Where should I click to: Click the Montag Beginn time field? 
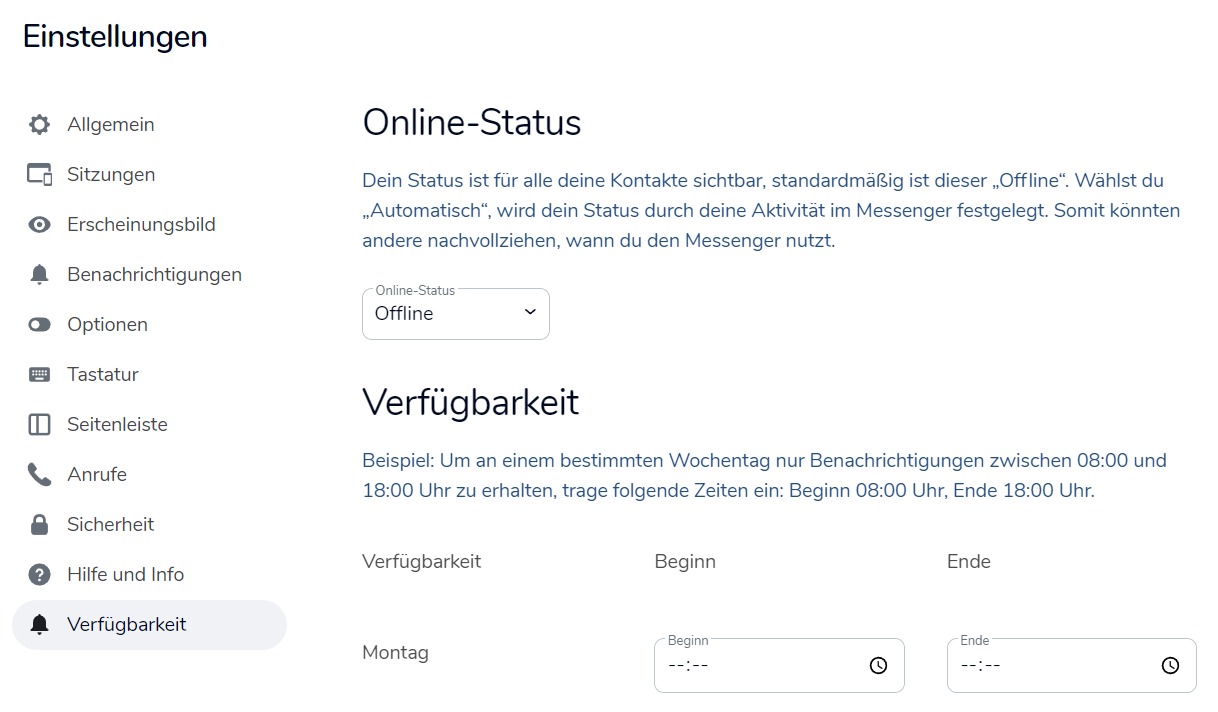(x=750, y=666)
